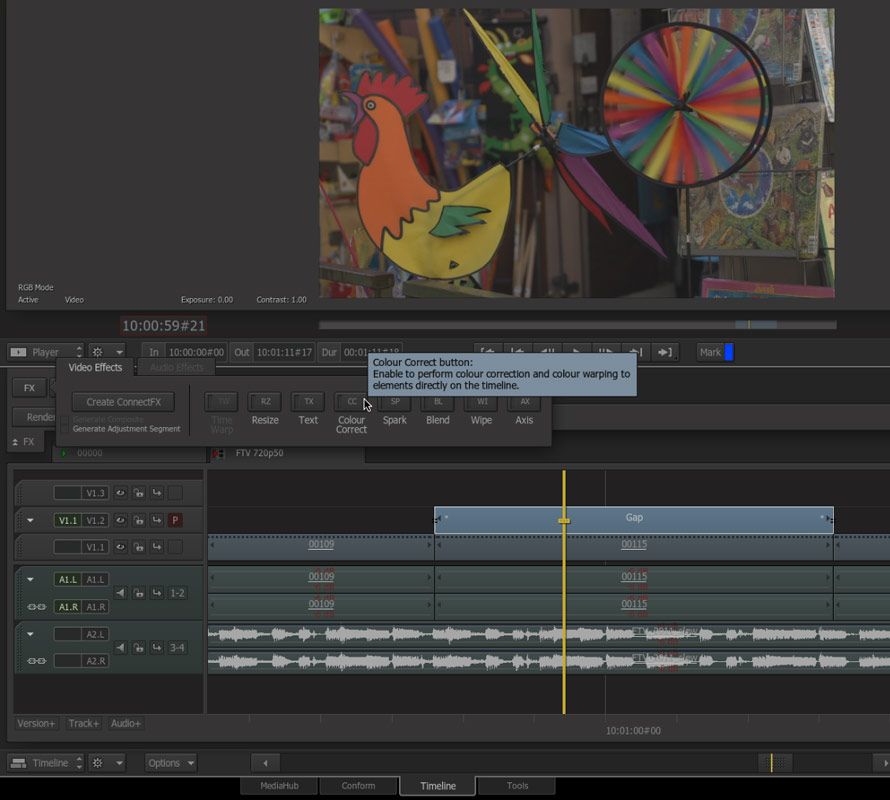Click the Track+ button to add a track
The width and height of the screenshot is (890, 800).
[83, 723]
